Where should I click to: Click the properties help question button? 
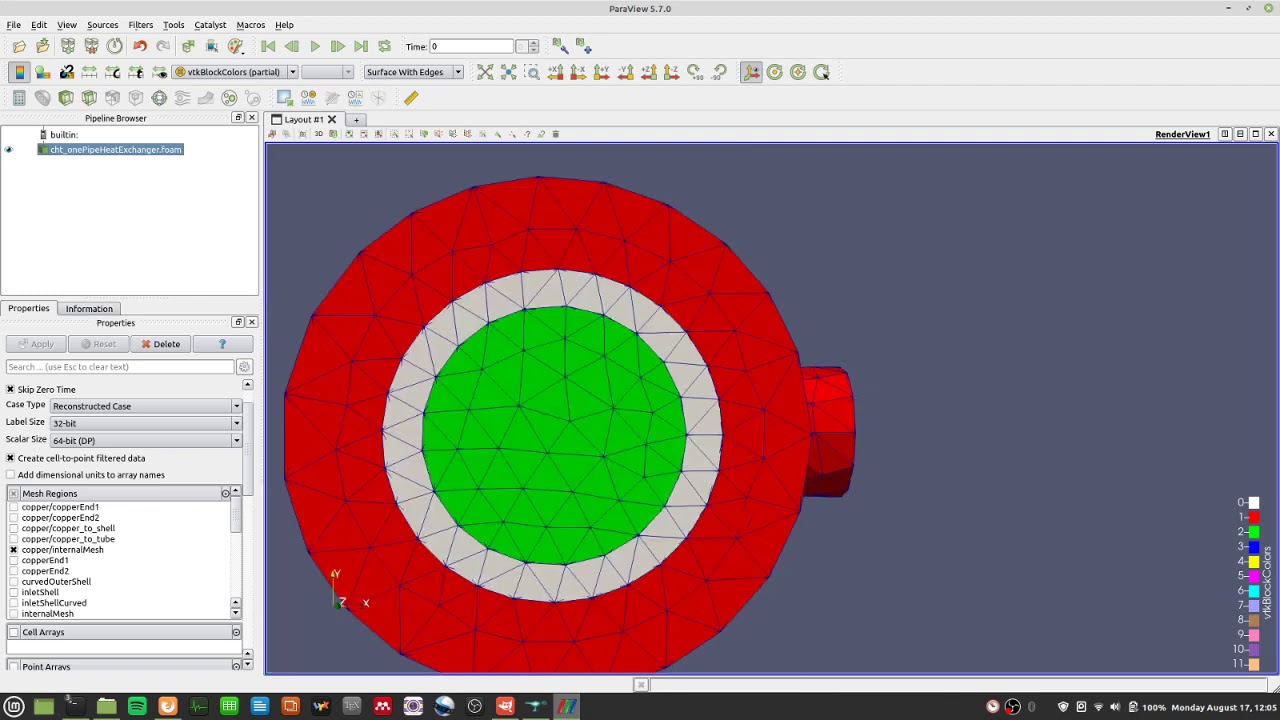tap(222, 344)
